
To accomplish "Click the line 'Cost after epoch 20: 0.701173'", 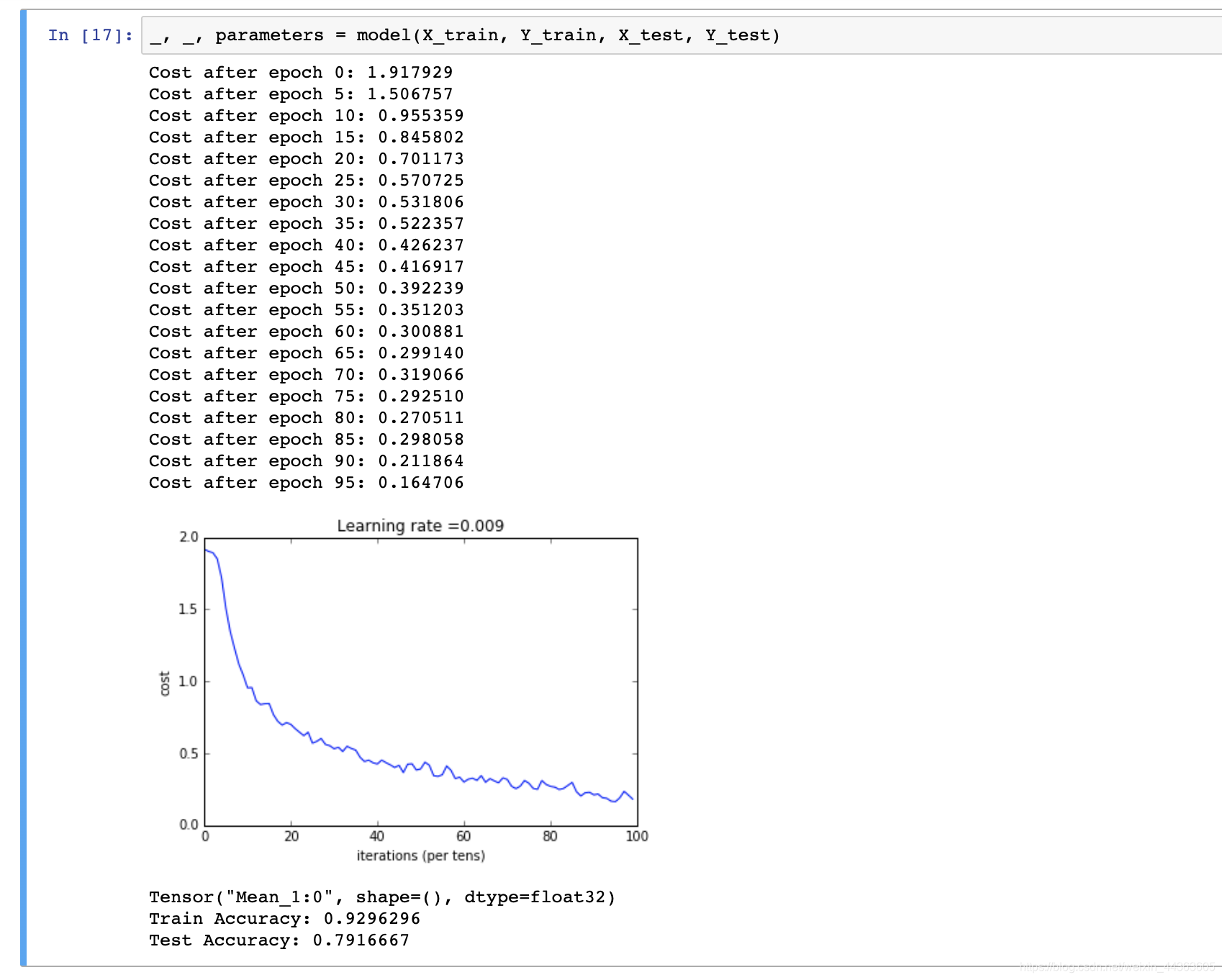I will pyautogui.click(x=307, y=159).
